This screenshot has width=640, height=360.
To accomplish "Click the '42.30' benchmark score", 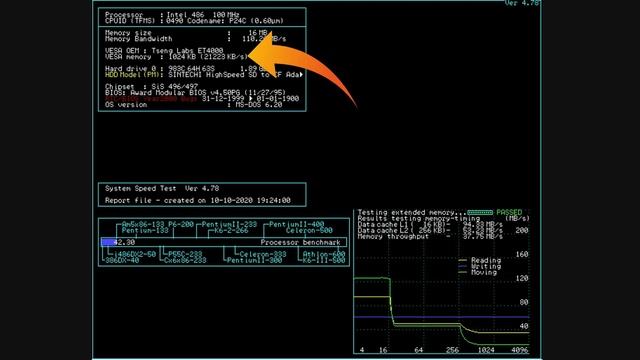I will pos(124,242).
